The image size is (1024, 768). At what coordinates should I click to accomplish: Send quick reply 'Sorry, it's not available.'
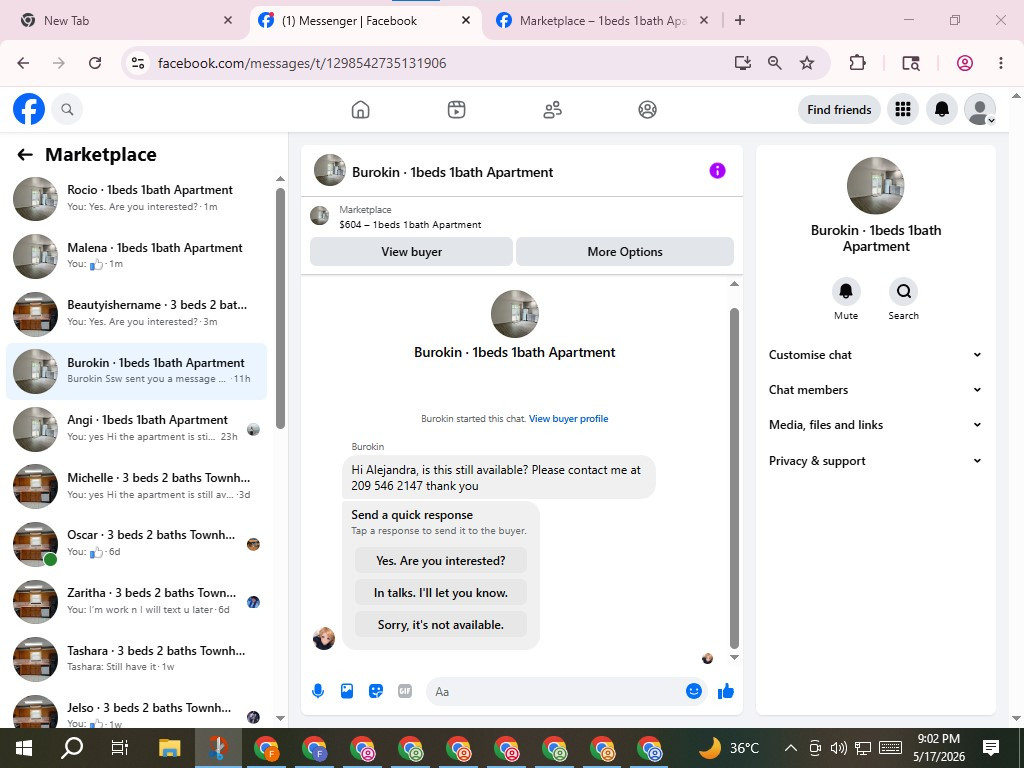pyautogui.click(x=441, y=624)
